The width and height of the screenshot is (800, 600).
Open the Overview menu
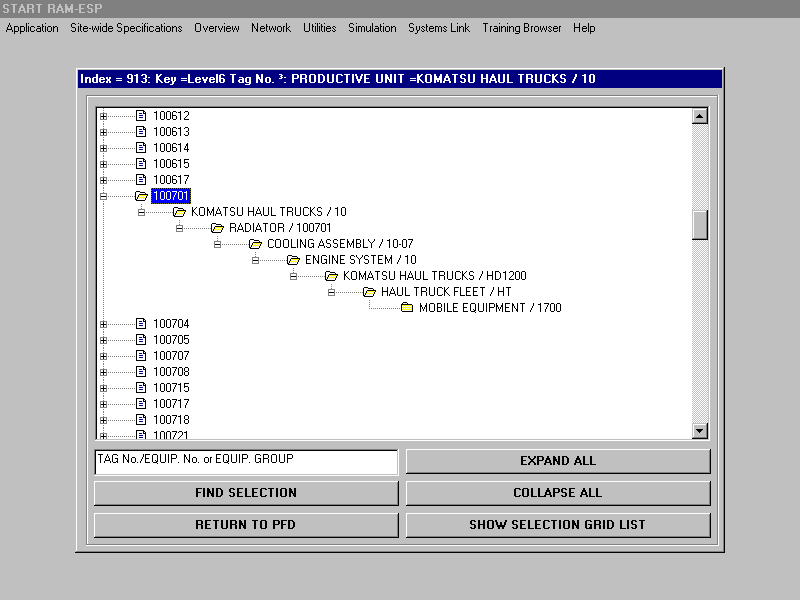coord(217,28)
